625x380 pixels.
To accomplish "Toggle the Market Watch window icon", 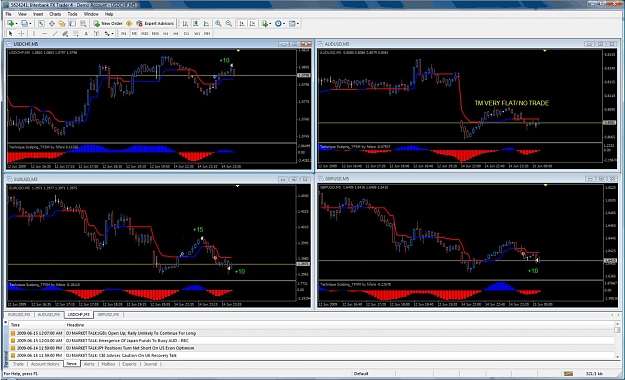I will click(41, 24).
